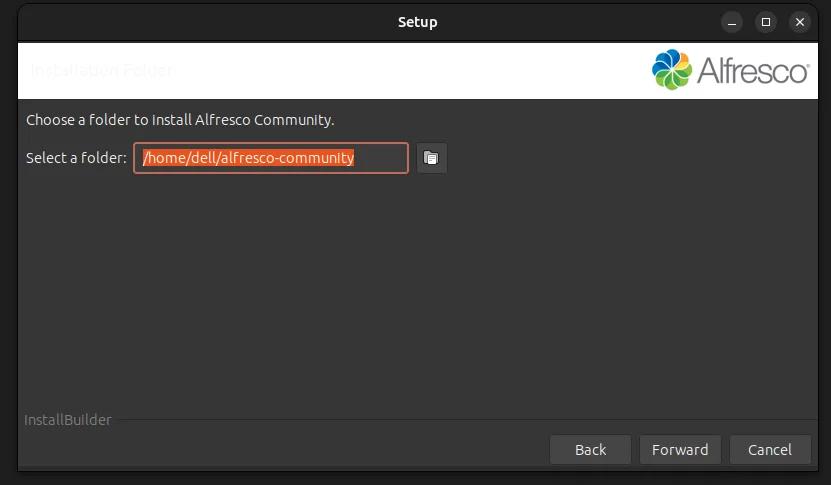This screenshot has width=831, height=485.
Task: Click the "Select a folder:" label
Action: pos(76,158)
